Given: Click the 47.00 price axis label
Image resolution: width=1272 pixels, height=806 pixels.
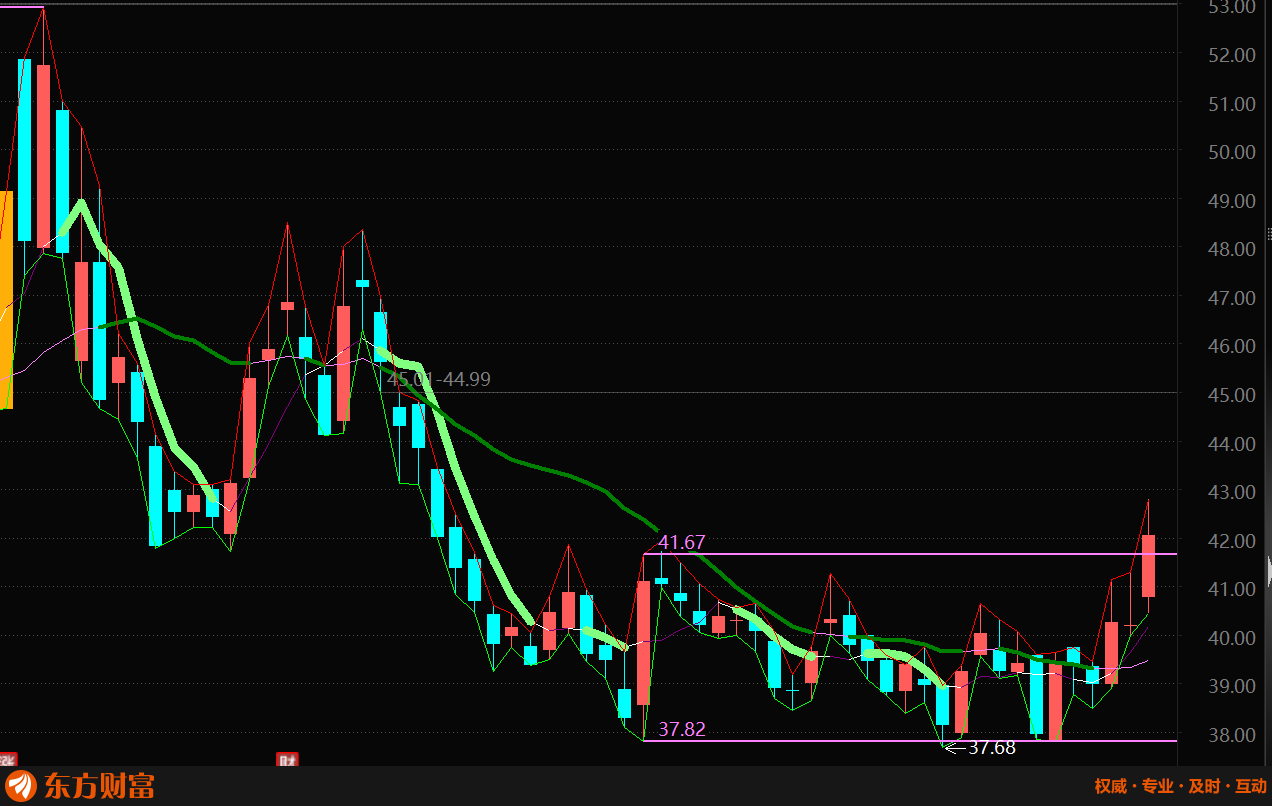Looking at the screenshot, I should click(1232, 298).
